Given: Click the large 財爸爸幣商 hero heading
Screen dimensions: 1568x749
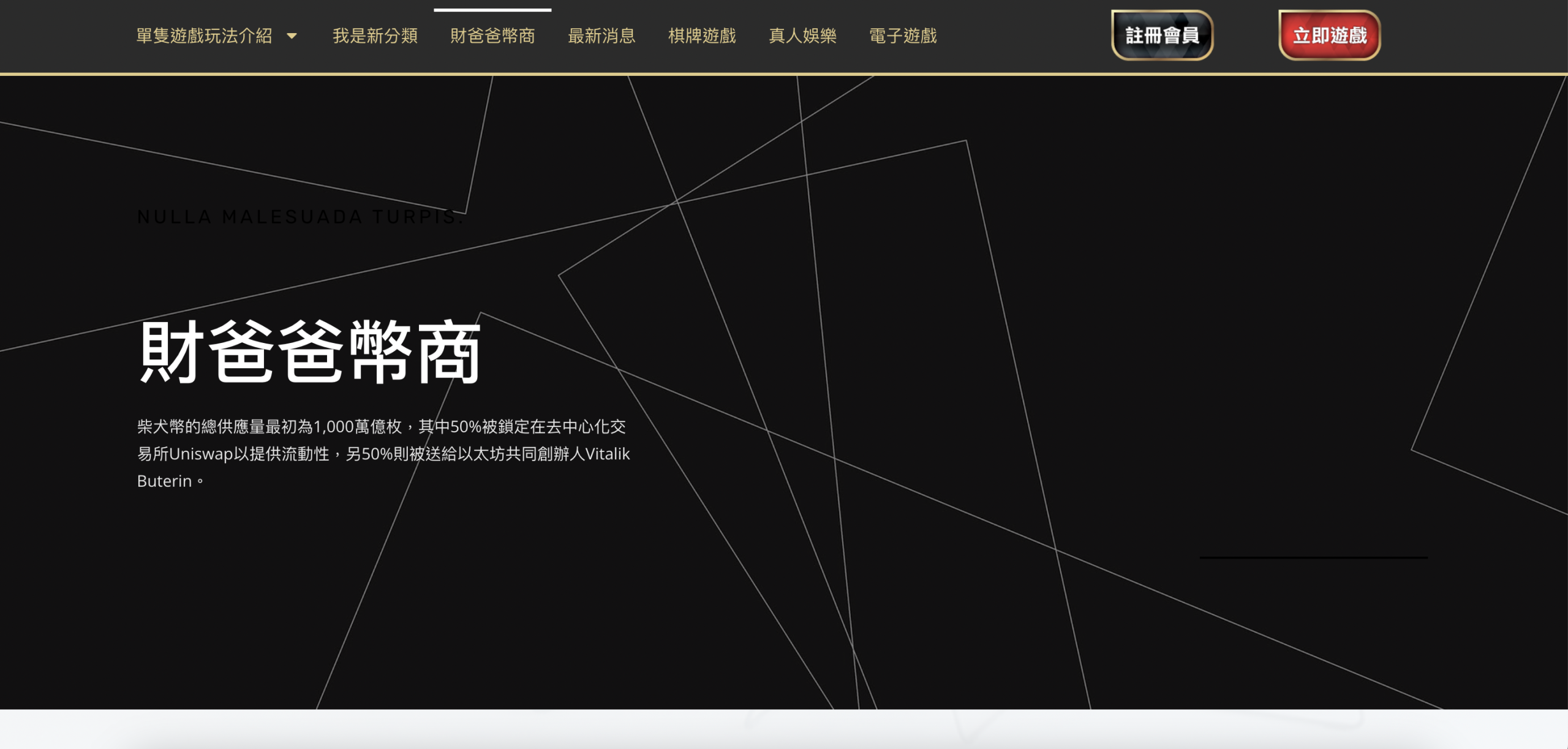Looking at the screenshot, I should (x=309, y=352).
